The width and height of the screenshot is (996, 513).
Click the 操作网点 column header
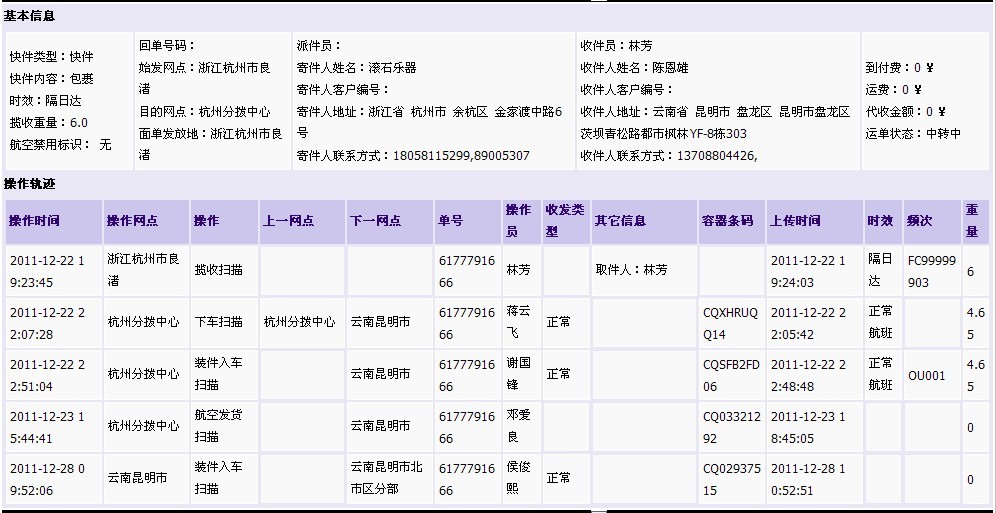pyautogui.click(x=146, y=222)
